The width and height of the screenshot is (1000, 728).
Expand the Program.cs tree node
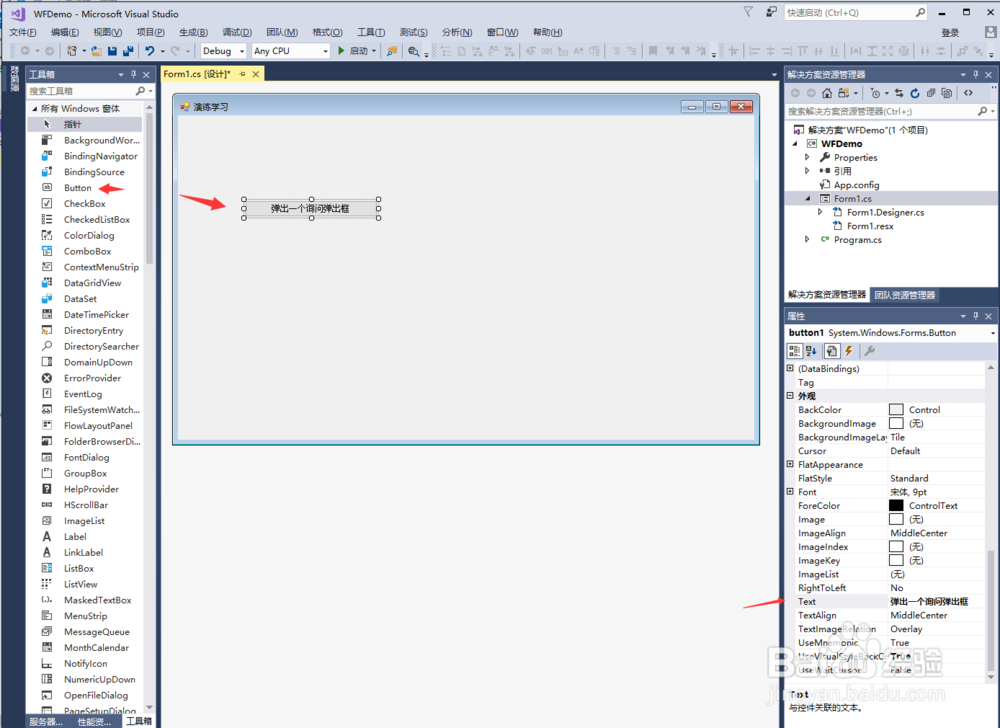pyautogui.click(x=807, y=240)
